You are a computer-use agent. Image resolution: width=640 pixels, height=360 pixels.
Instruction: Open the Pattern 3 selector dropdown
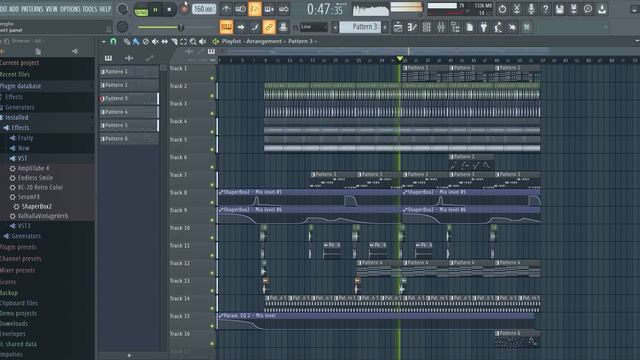point(361,27)
